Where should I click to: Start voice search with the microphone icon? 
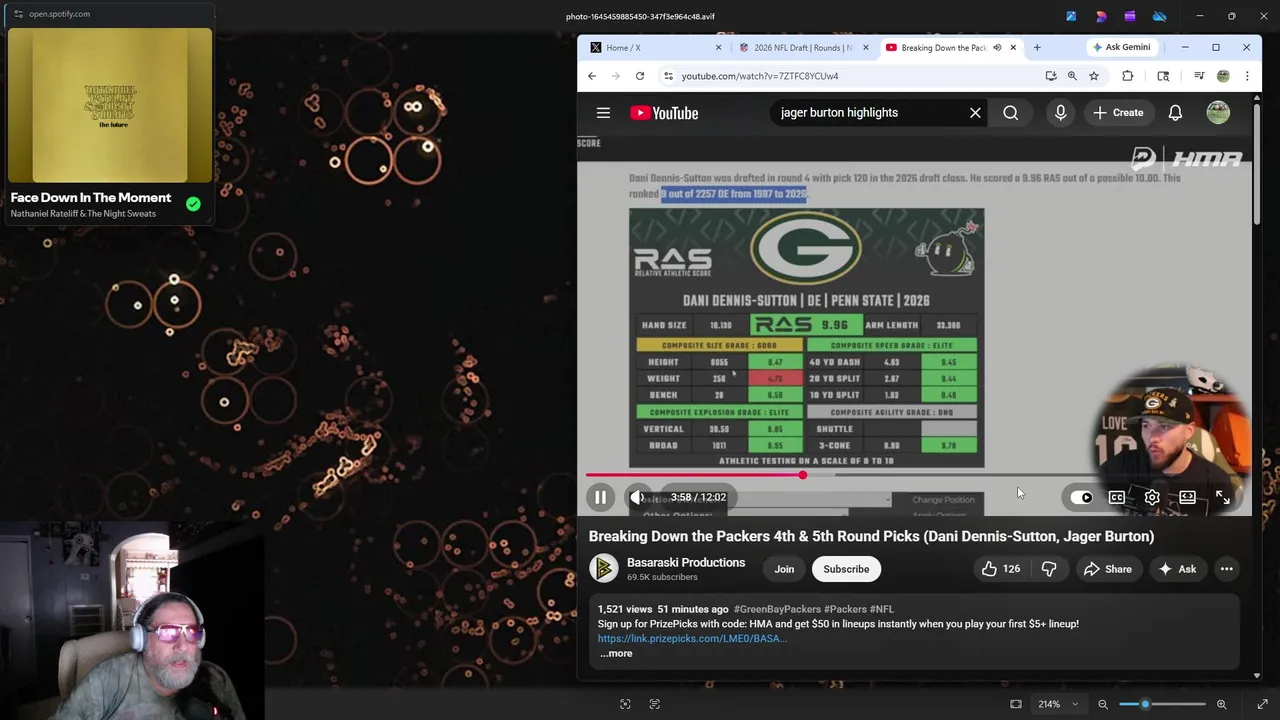1060,113
